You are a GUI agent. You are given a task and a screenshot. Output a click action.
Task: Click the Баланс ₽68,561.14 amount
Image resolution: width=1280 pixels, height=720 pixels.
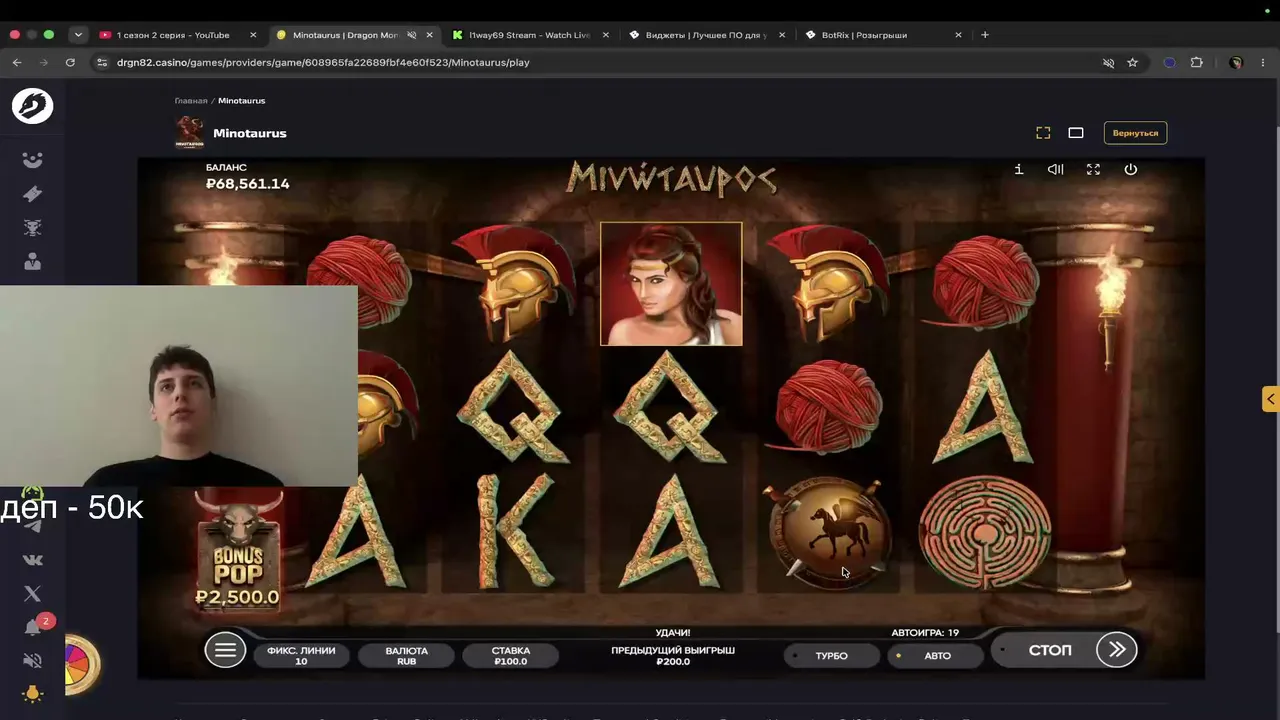pos(248,184)
